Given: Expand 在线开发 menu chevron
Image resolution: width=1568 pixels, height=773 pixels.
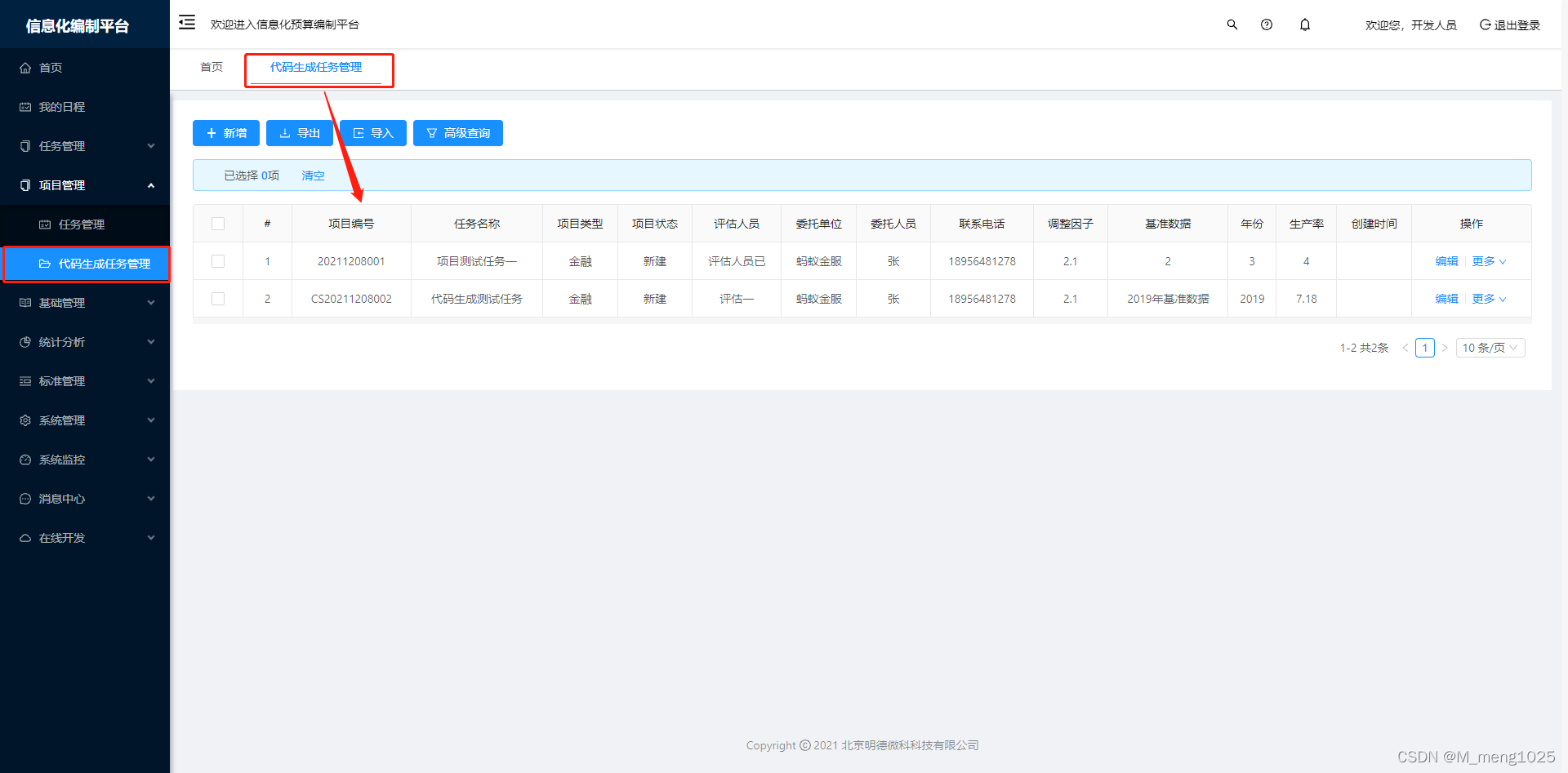Looking at the screenshot, I should click(x=151, y=538).
